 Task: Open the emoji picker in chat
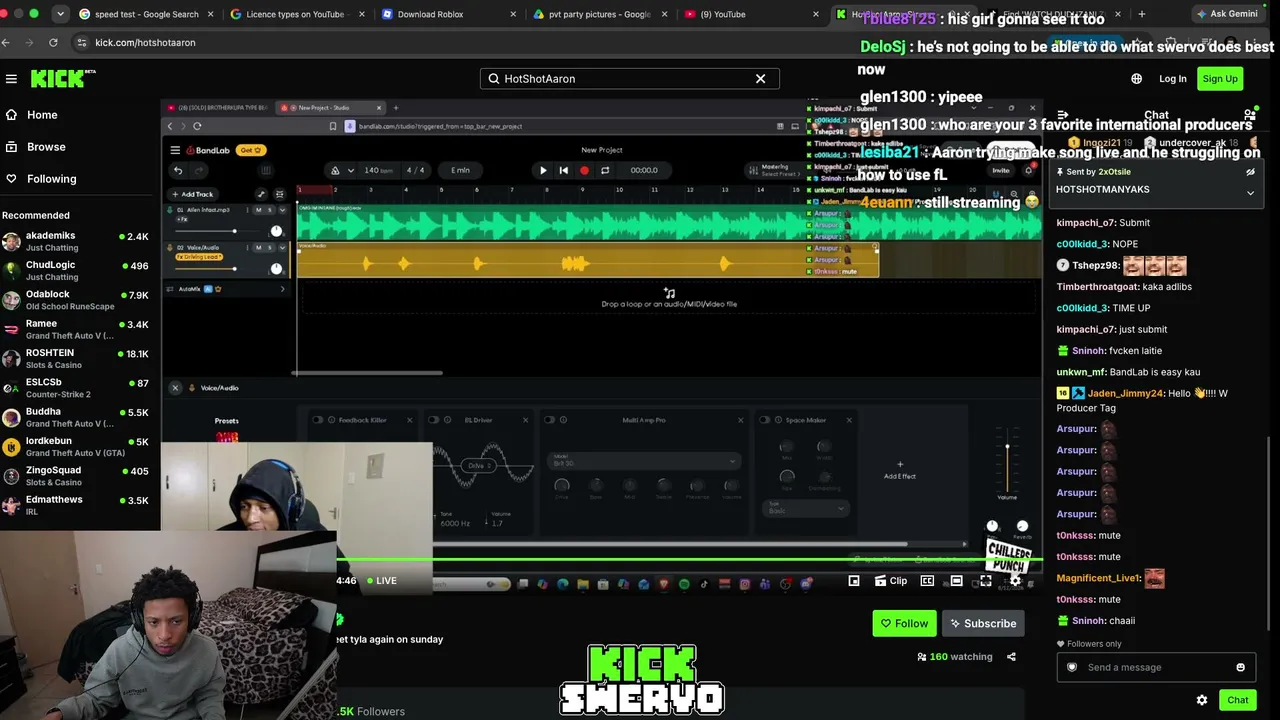click(x=1241, y=667)
